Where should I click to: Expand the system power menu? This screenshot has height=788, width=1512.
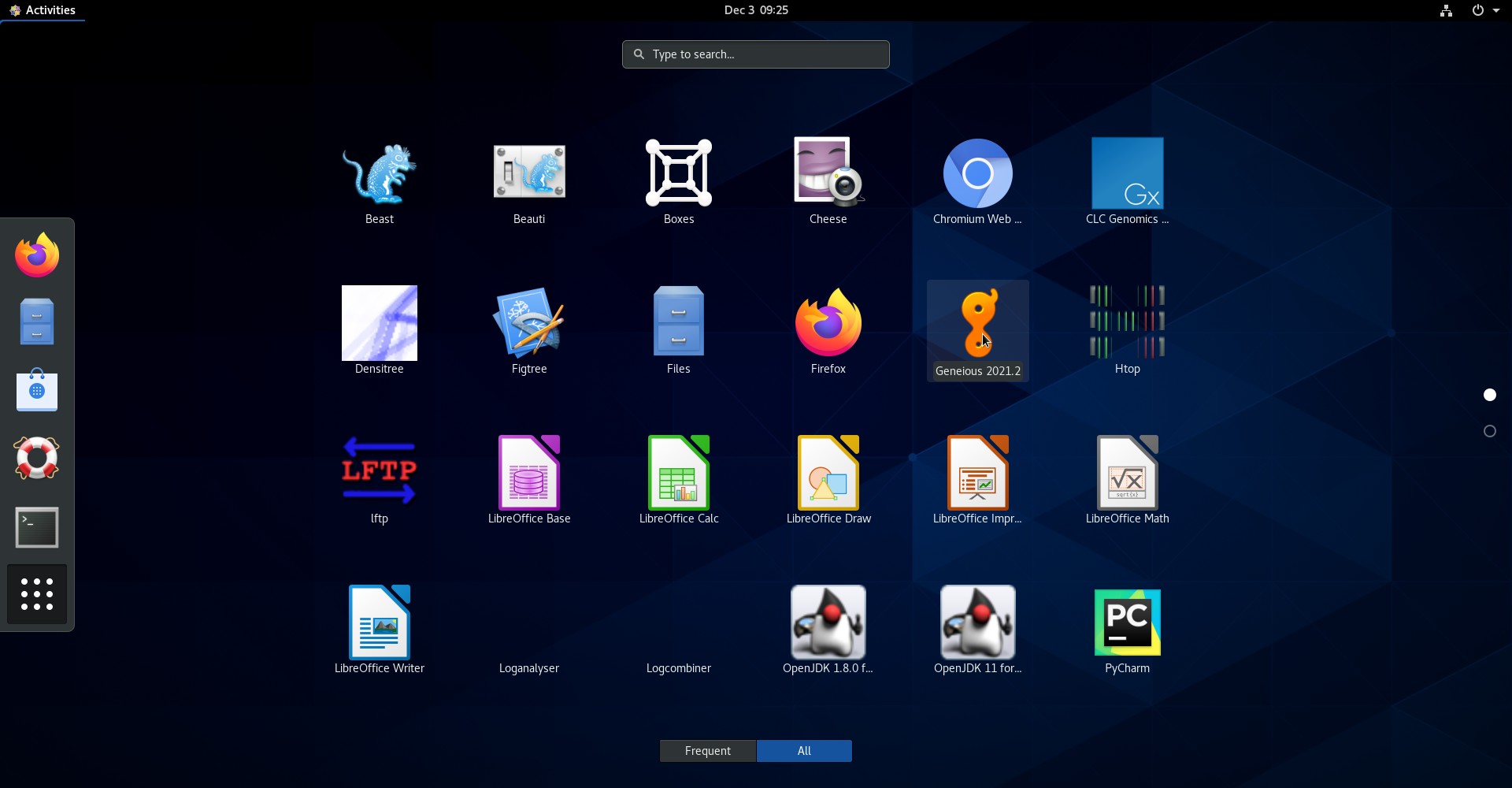tap(1485, 10)
